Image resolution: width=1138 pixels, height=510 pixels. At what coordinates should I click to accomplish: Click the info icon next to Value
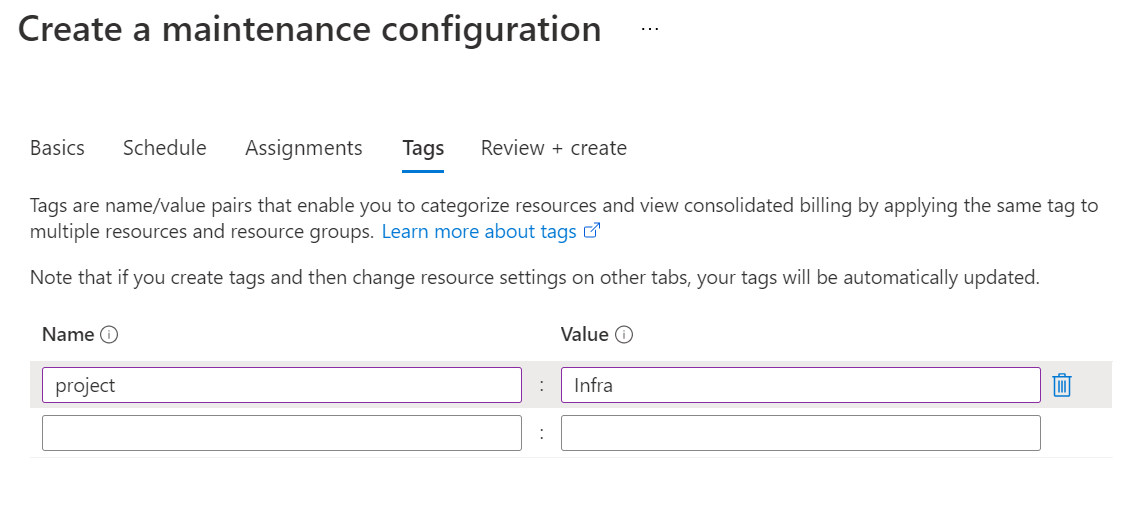[x=624, y=335]
